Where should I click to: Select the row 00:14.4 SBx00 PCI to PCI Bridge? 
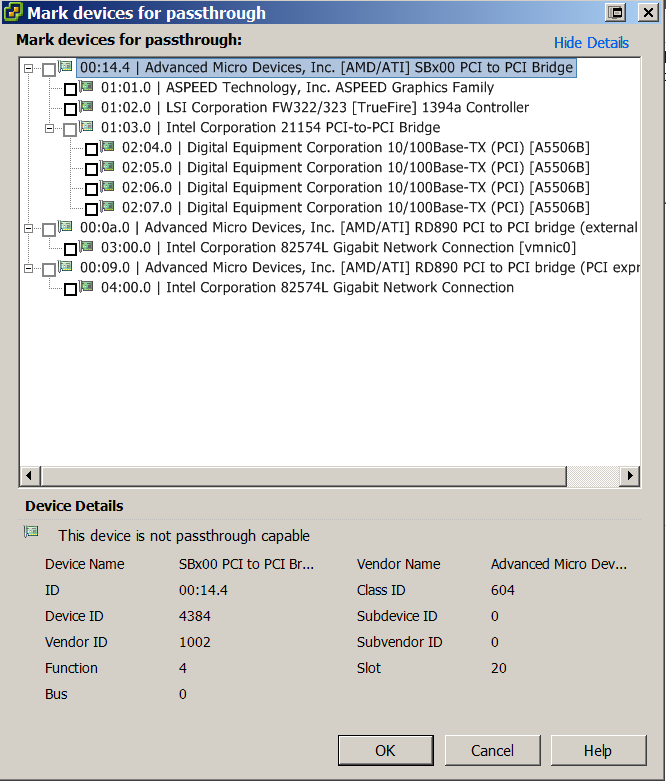click(x=326, y=68)
